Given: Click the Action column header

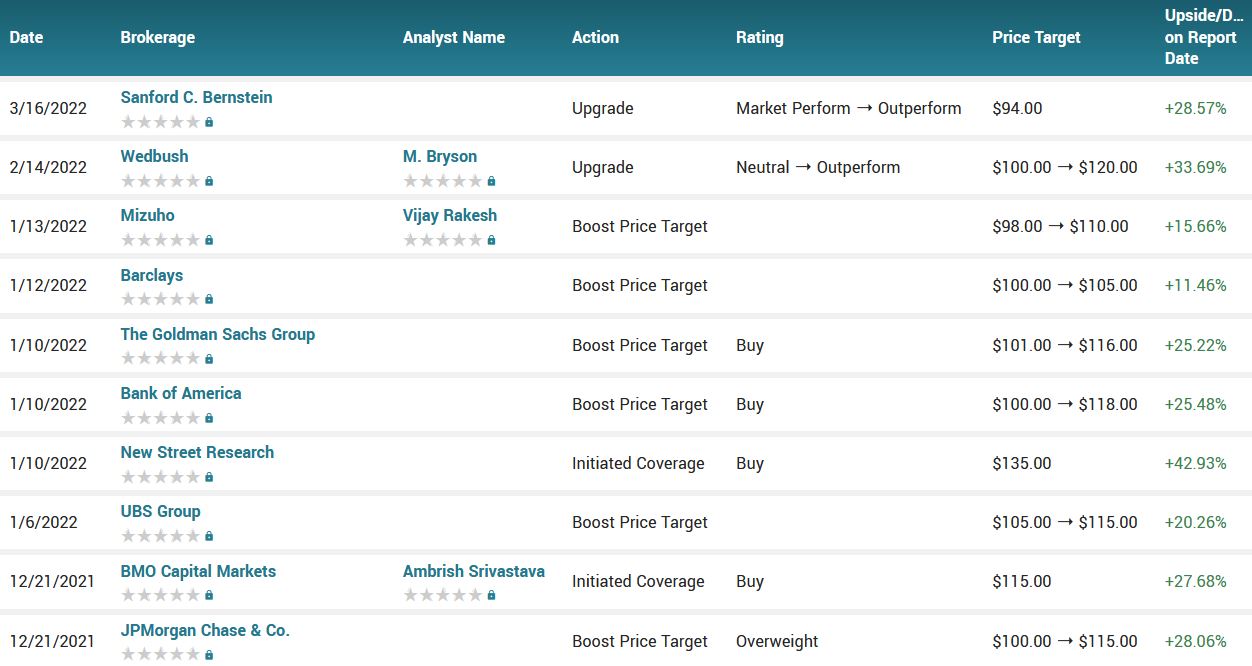Looking at the screenshot, I should tap(595, 37).
